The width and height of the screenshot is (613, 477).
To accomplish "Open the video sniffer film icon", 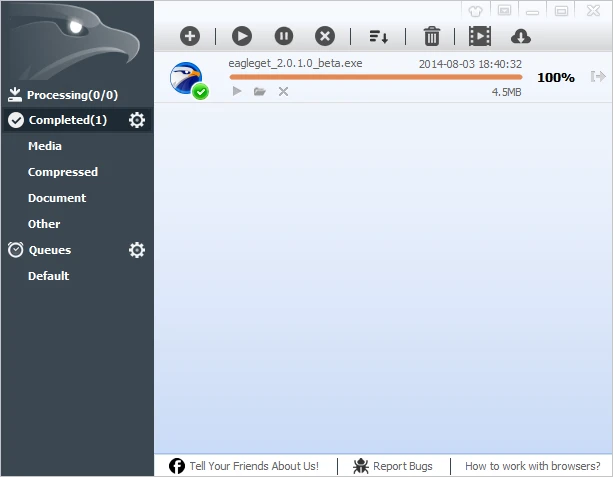I will tap(480, 36).
